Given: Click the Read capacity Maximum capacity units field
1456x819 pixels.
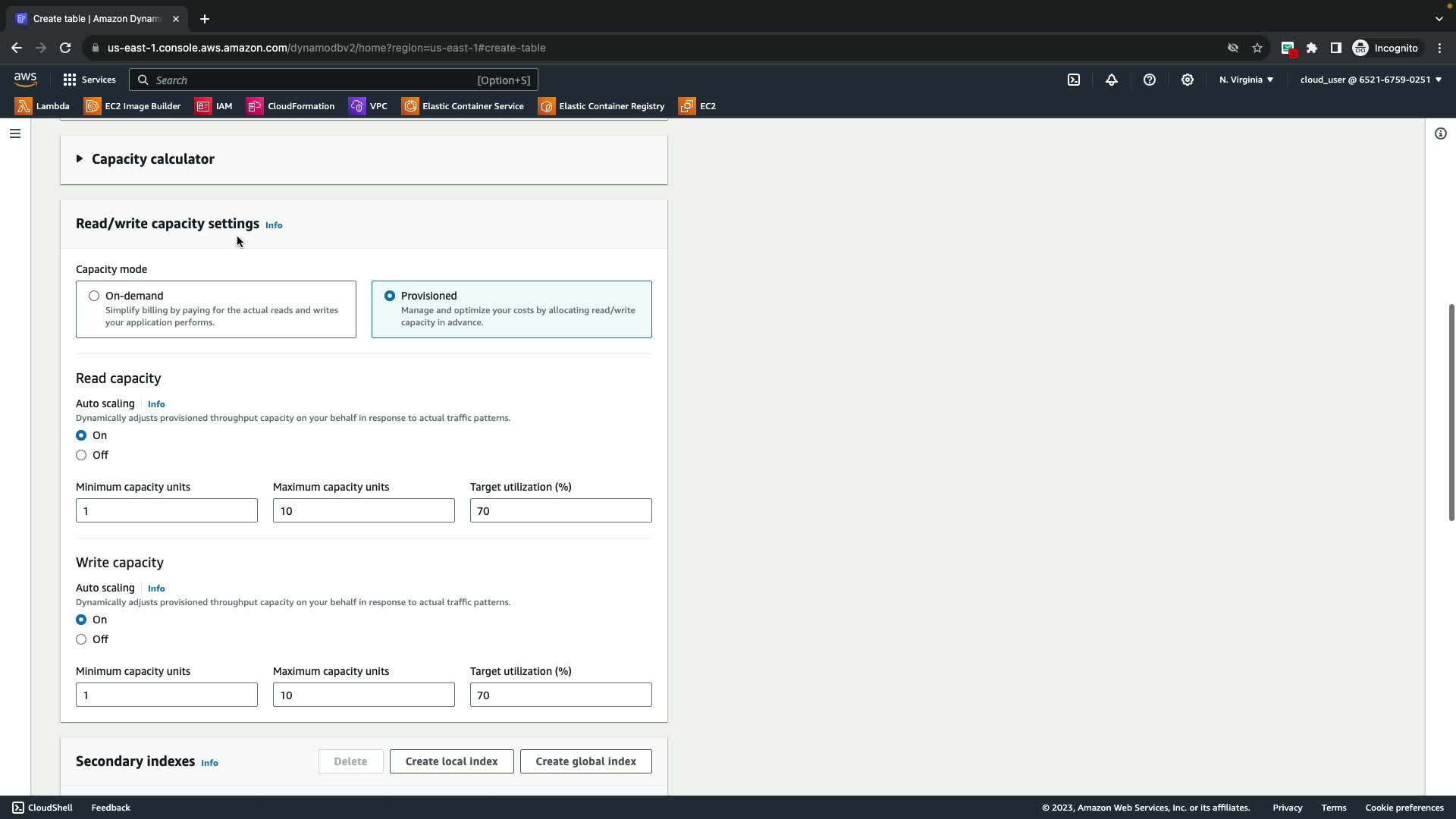Looking at the screenshot, I should (x=363, y=510).
